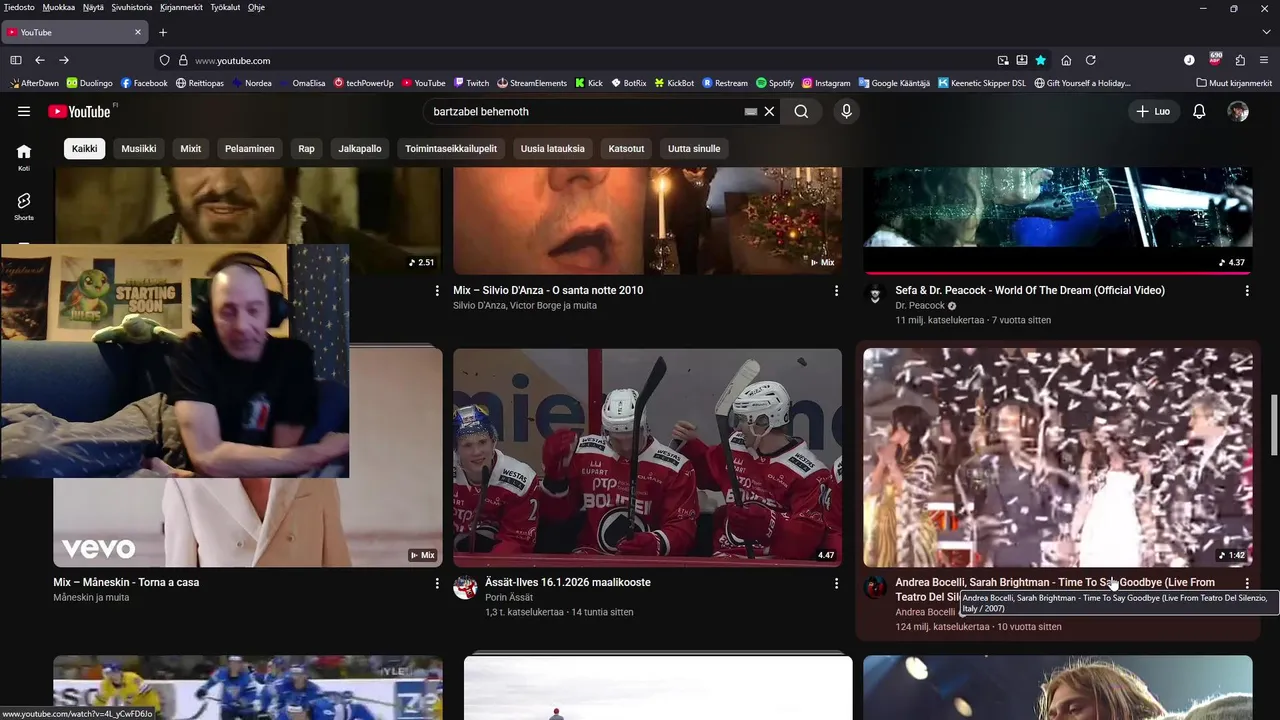Open title Ässät-Ilves 16.1.2026 maalikooste
The height and width of the screenshot is (720, 1280).
point(568,582)
